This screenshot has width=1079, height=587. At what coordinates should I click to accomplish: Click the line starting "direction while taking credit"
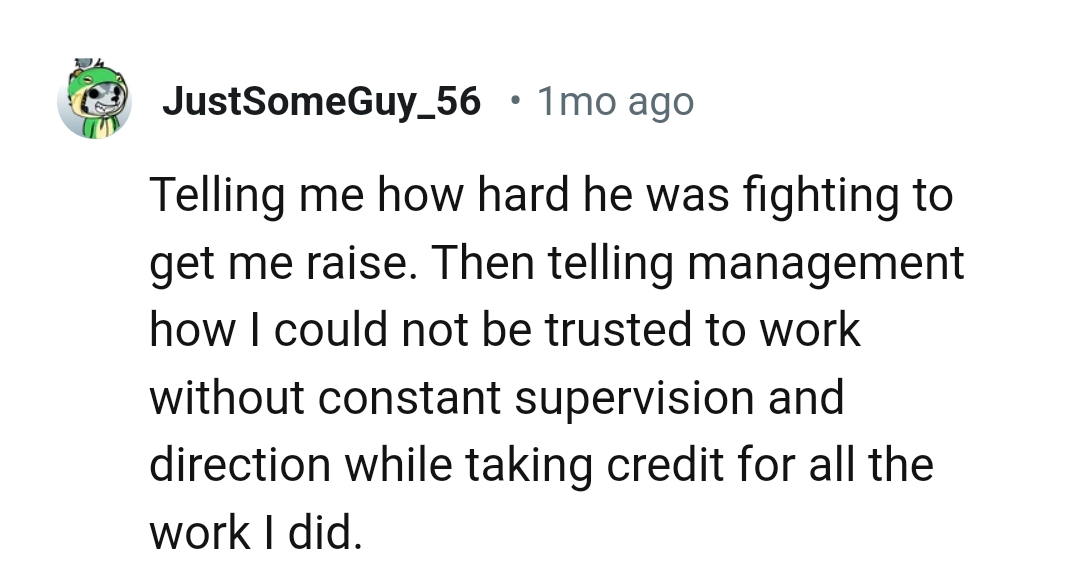pos(541,466)
